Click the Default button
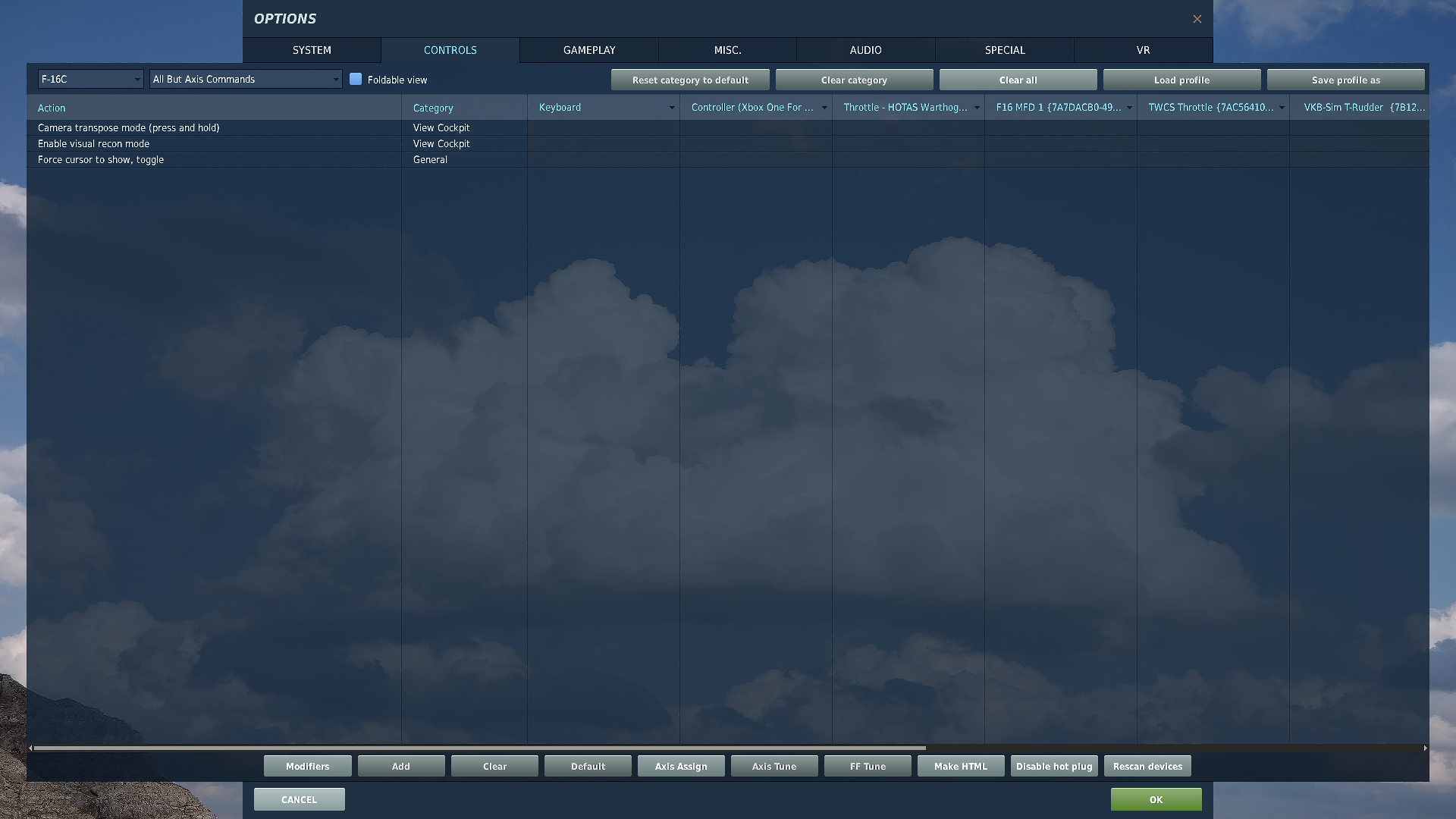Viewport: 1456px width, 819px height. point(588,766)
